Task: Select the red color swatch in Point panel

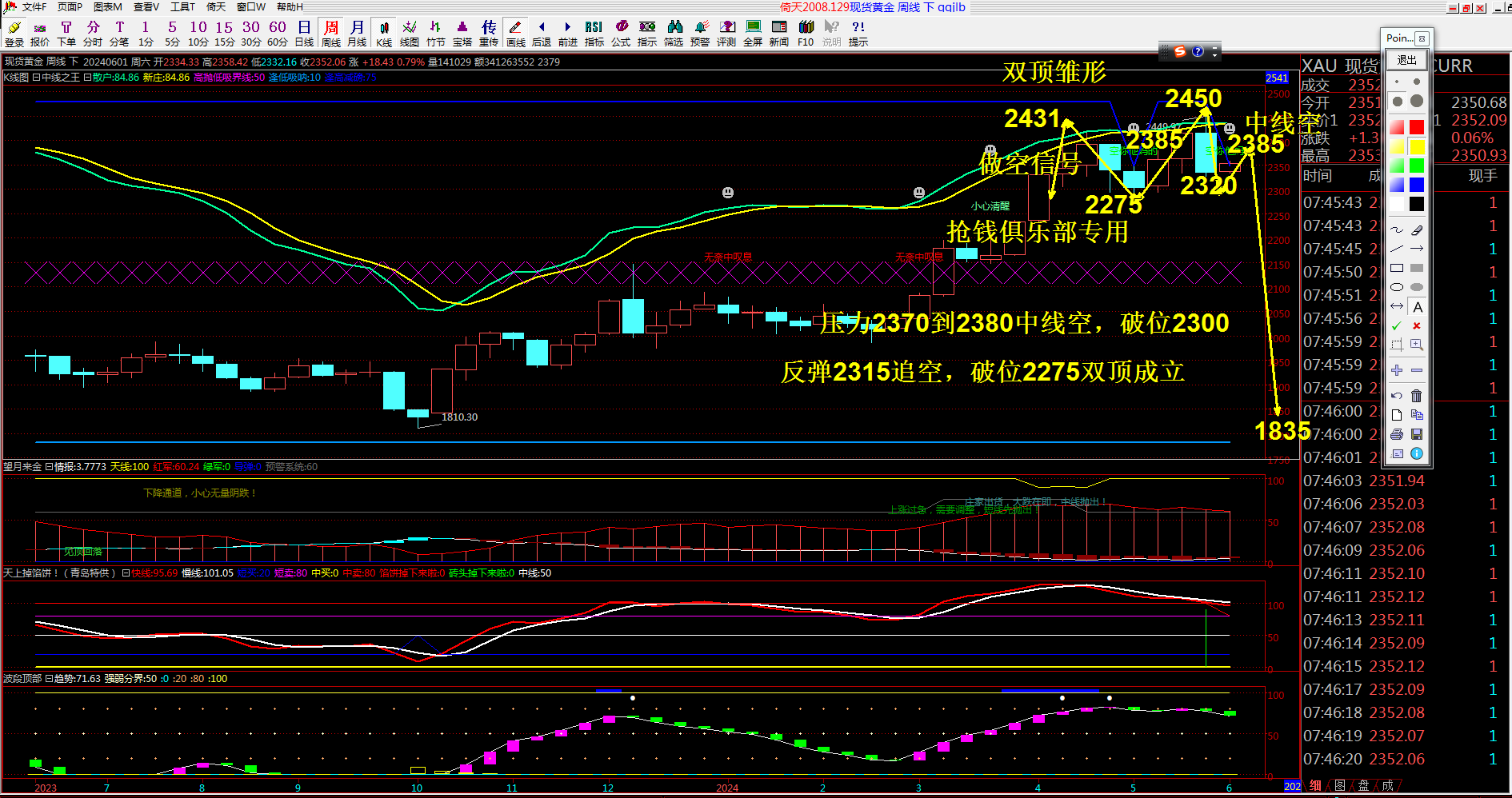Action: click(1416, 127)
